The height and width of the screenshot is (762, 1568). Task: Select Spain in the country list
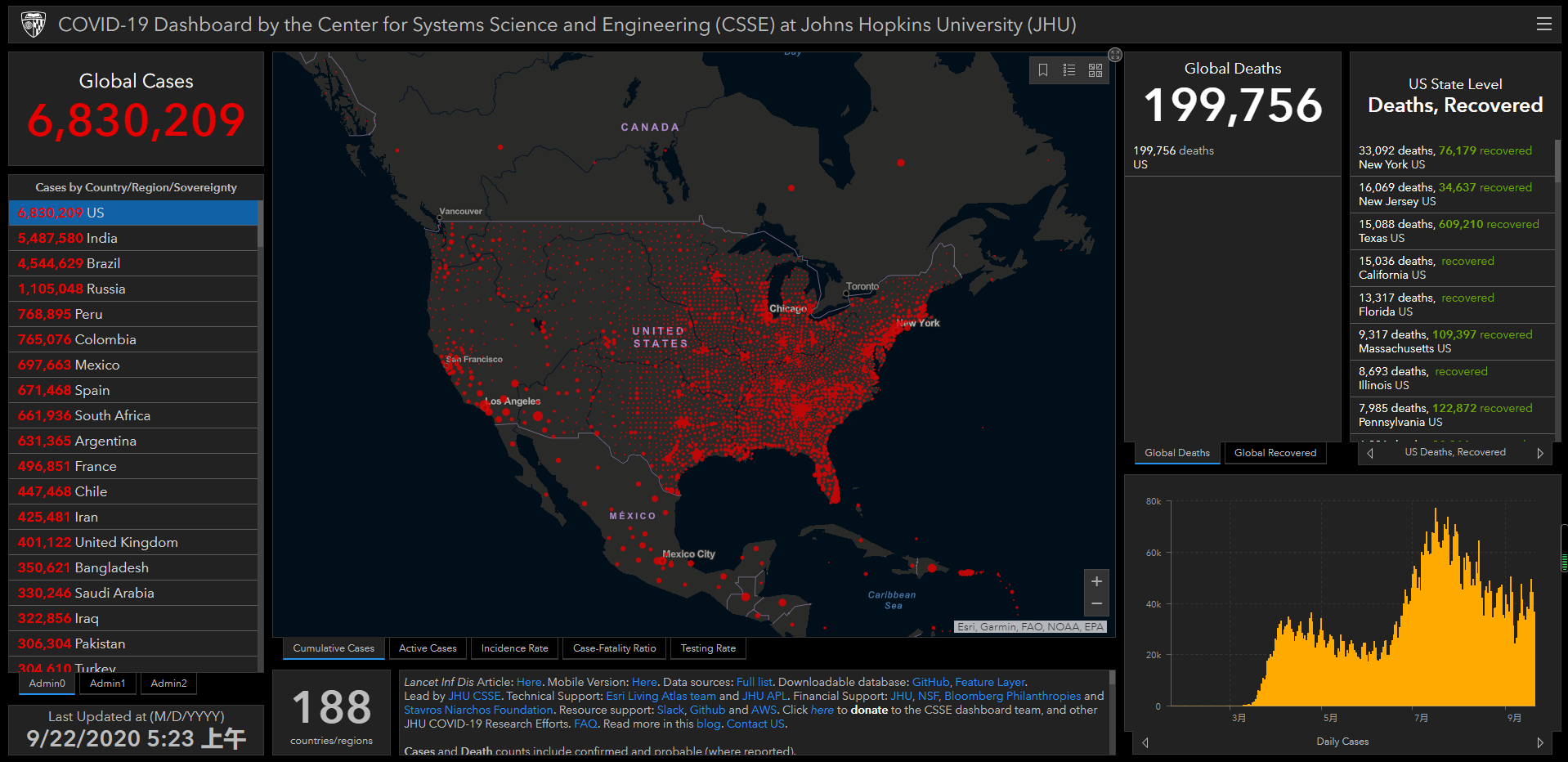coord(133,390)
